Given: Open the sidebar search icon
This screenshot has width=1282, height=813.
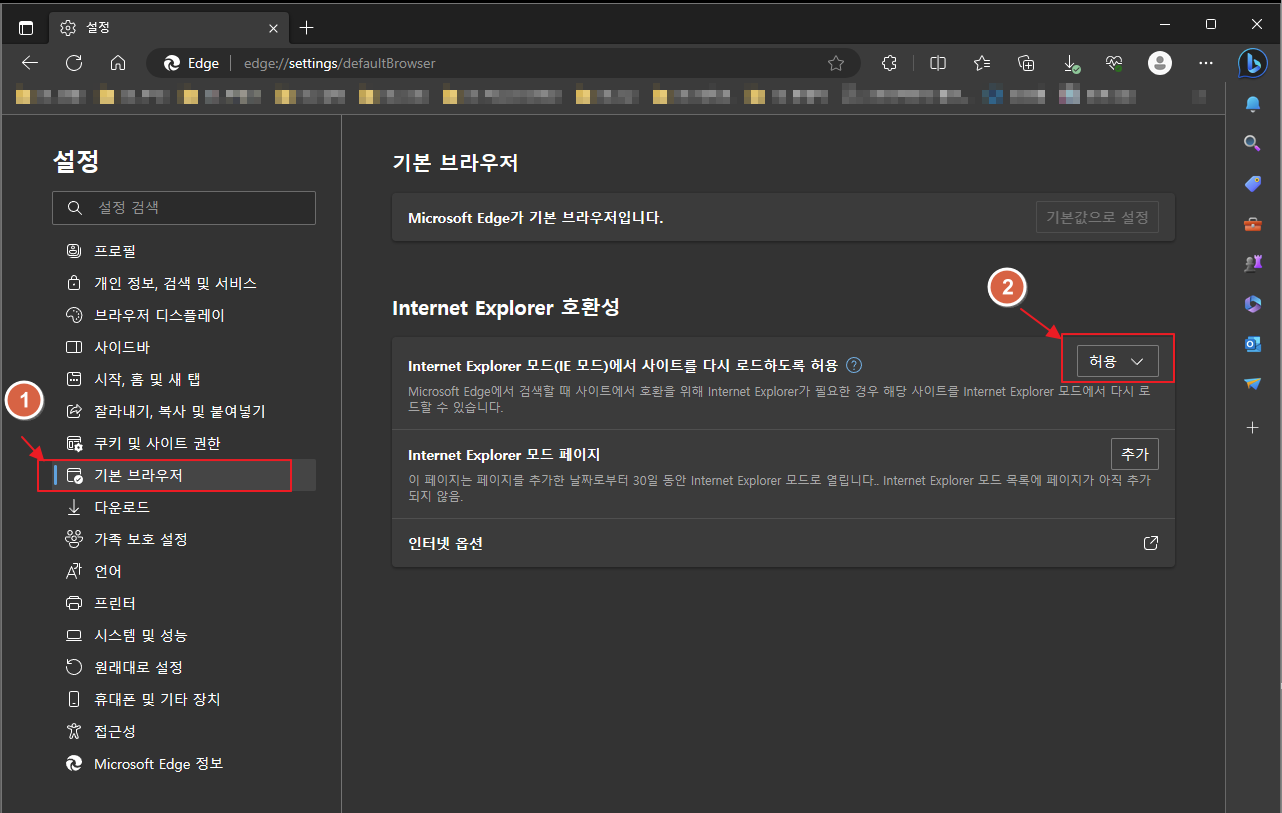Looking at the screenshot, I should point(1252,144).
